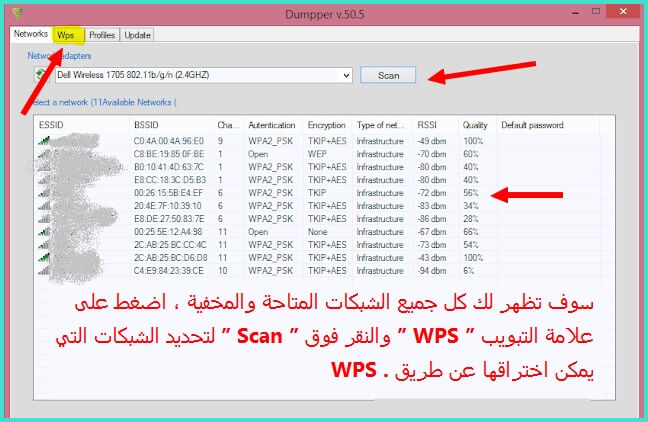Click the adapter refresh icon

[41, 75]
